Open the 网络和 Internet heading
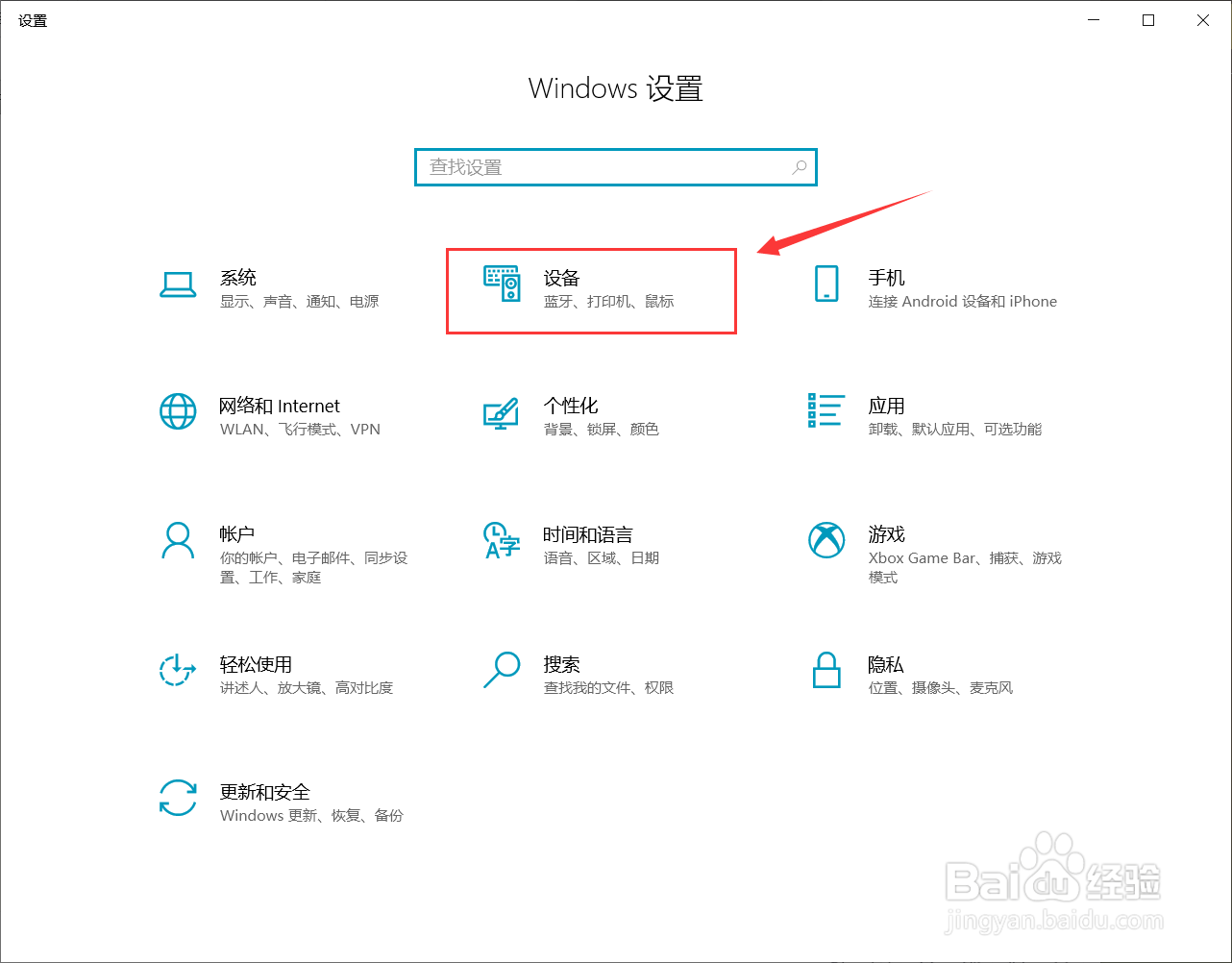The width and height of the screenshot is (1232, 963). [x=280, y=406]
